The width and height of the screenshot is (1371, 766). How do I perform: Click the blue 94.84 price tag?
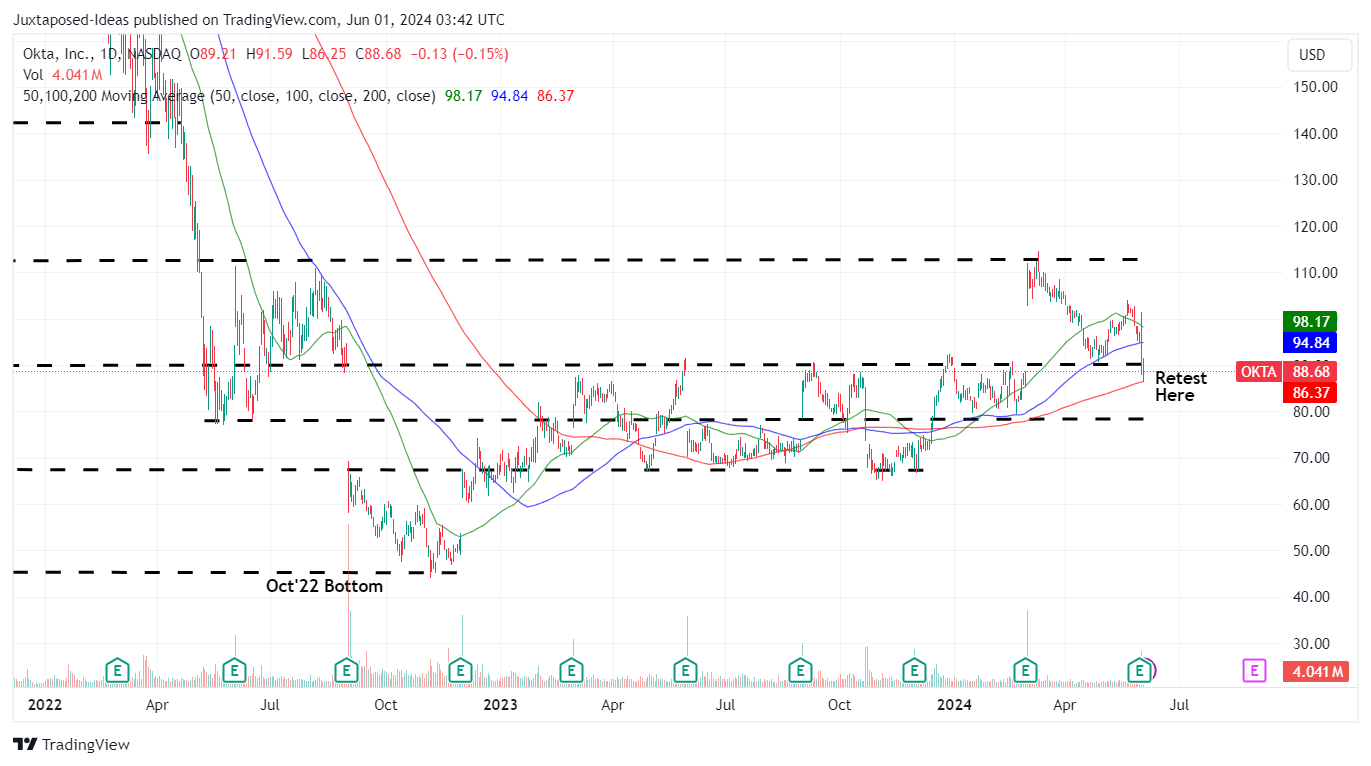point(1310,343)
